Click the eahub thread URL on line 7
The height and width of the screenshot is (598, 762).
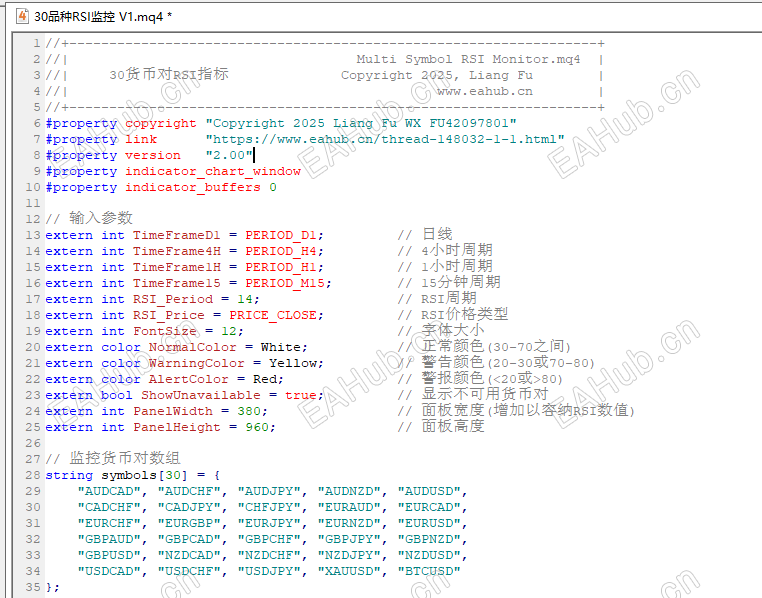point(385,139)
